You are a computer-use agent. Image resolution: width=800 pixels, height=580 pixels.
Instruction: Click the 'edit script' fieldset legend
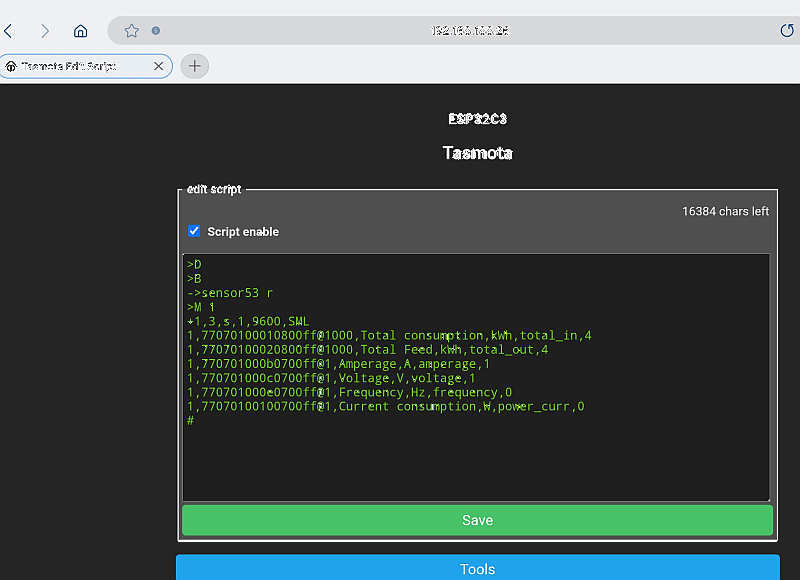pyautogui.click(x=214, y=189)
